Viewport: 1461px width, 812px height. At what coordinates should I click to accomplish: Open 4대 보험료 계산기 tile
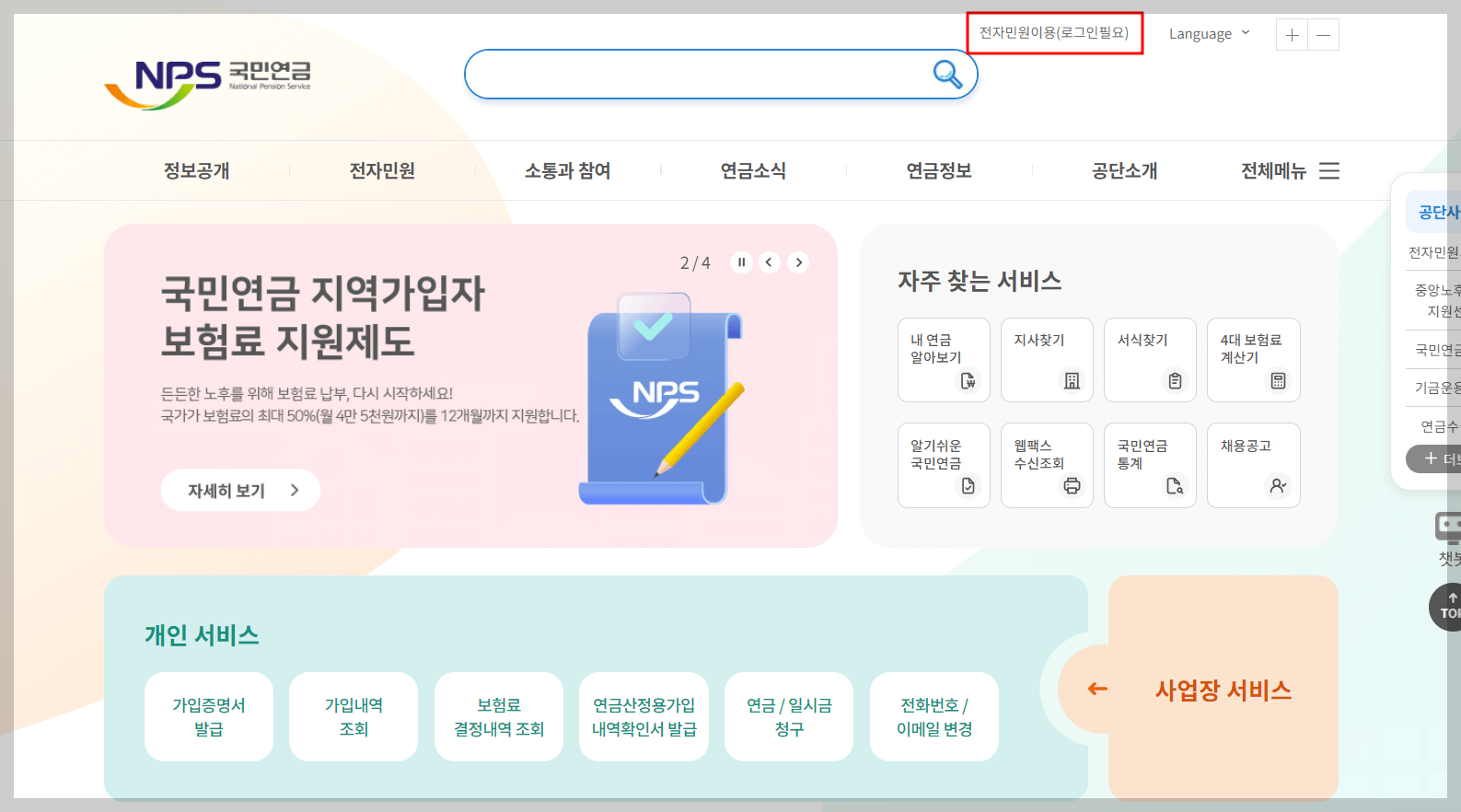tap(1253, 360)
